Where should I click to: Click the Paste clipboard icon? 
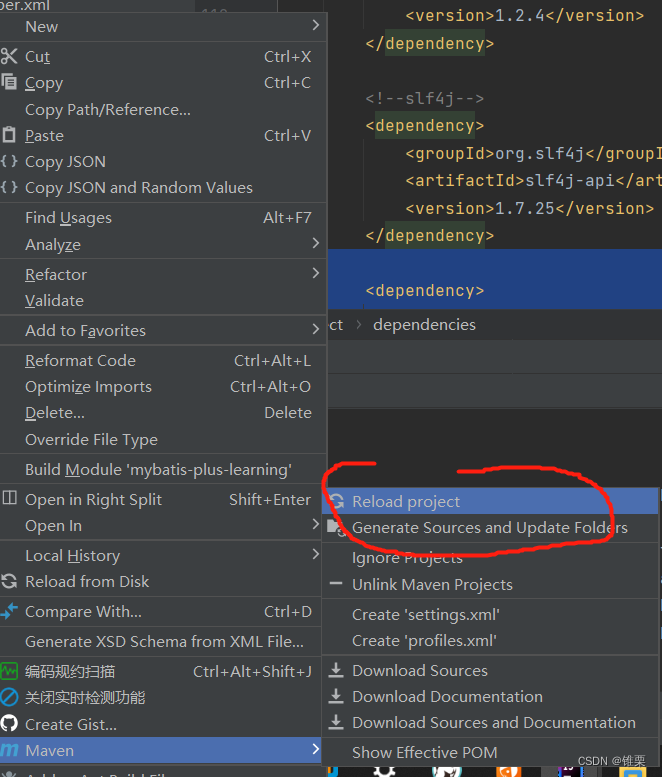click(x=9, y=135)
